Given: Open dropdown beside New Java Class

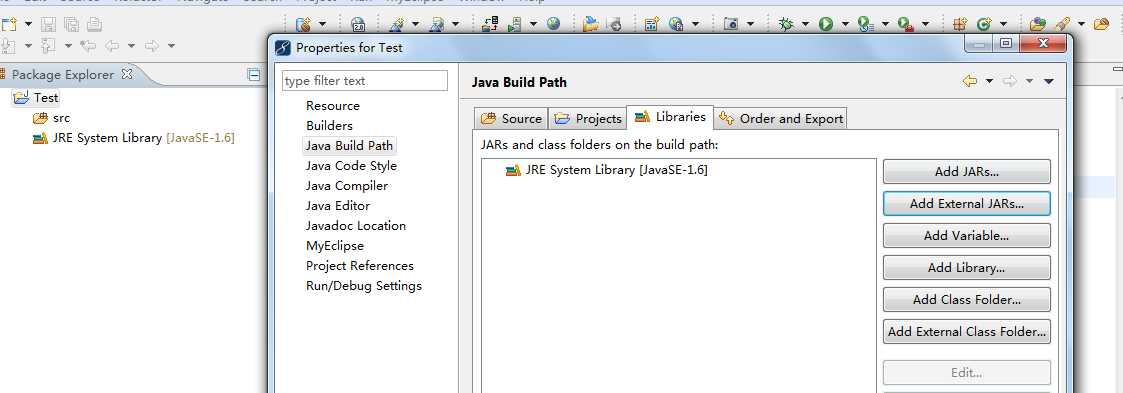Looking at the screenshot, I should tap(1003, 24).
